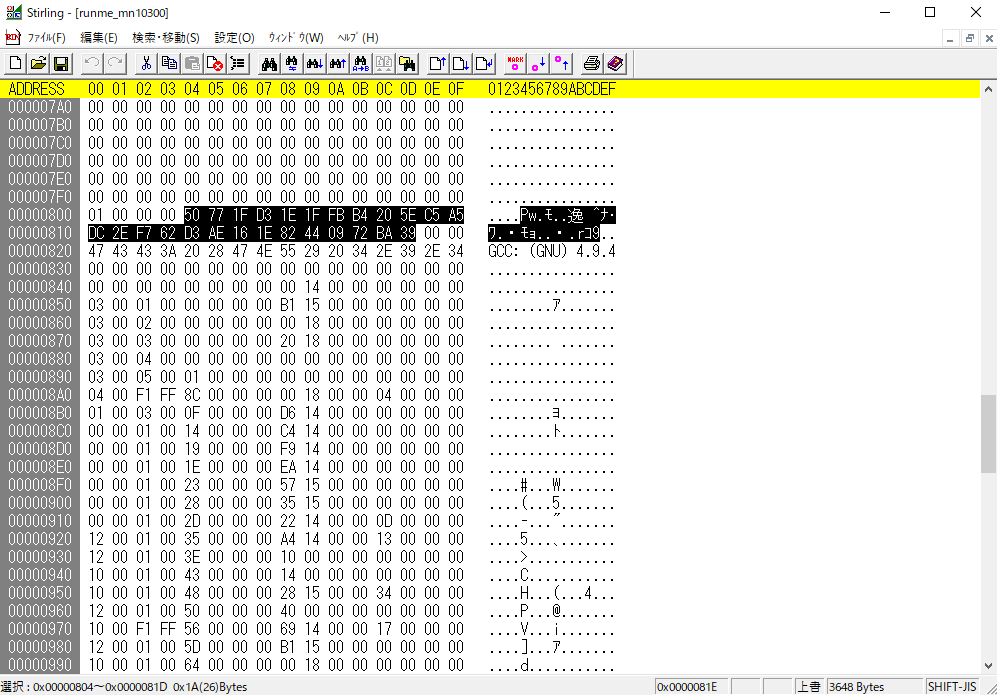Image resolution: width=997 pixels, height=695 pixels.
Task: Click the 3648 Bytes file size indicator
Action: point(874,687)
